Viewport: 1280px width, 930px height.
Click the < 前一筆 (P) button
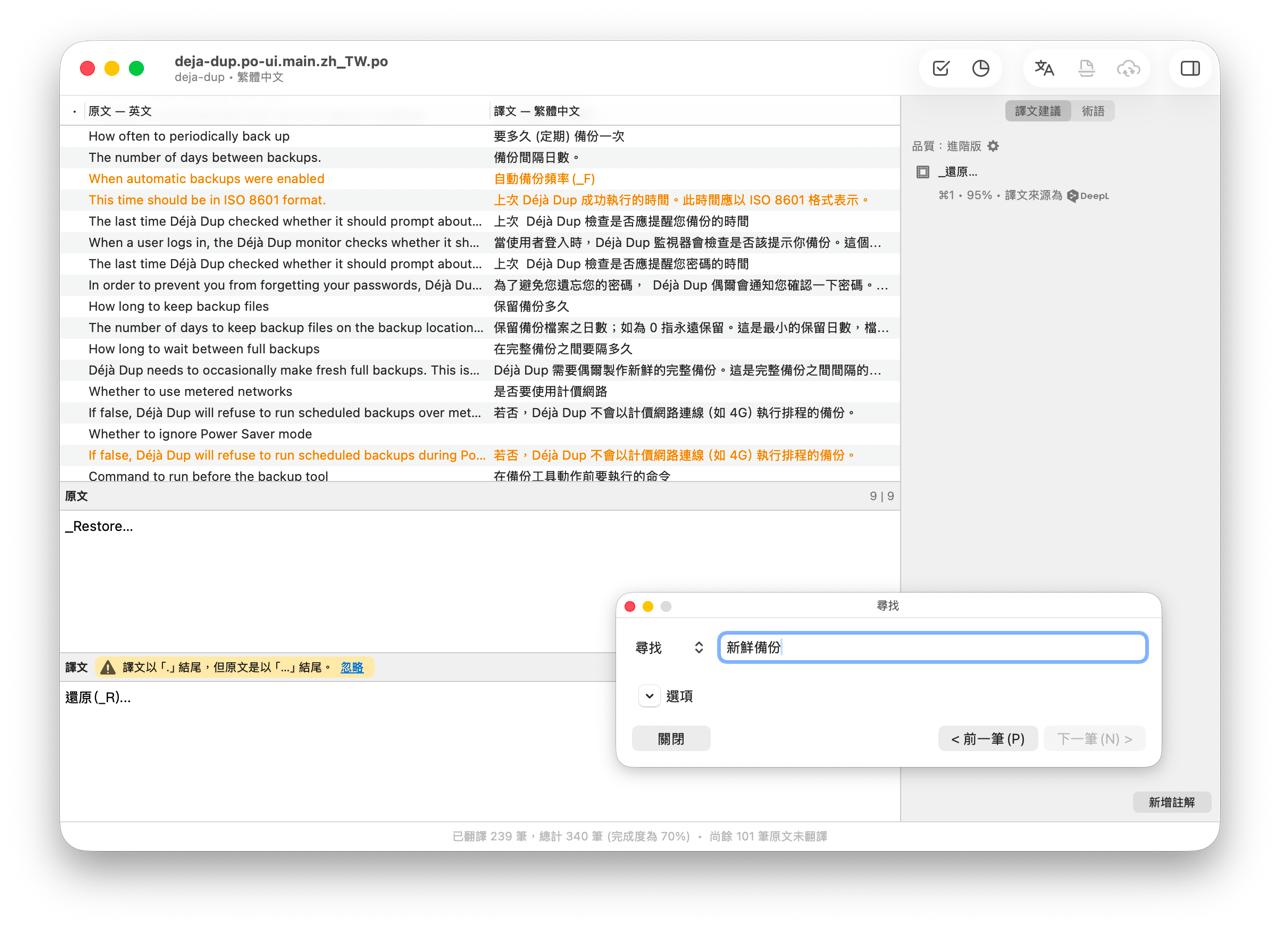[987, 739]
